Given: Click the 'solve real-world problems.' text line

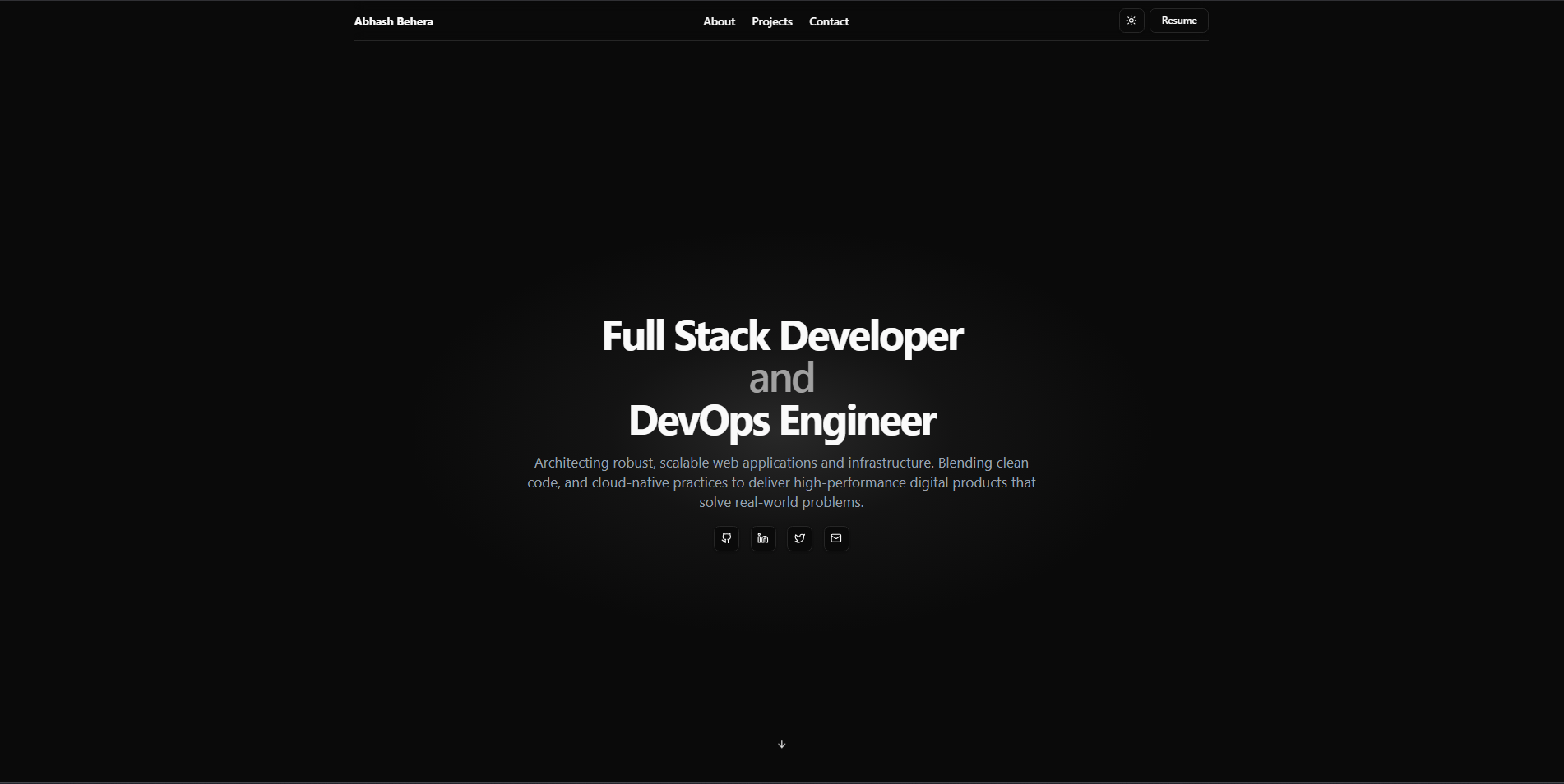Looking at the screenshot, I should coord(781,502).
